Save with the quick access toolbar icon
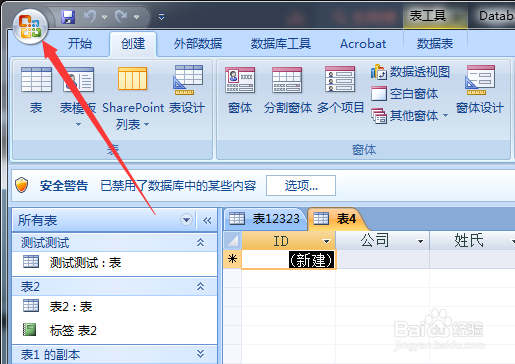This screenshot has width=515, height=364. click(x=68, y=17)
